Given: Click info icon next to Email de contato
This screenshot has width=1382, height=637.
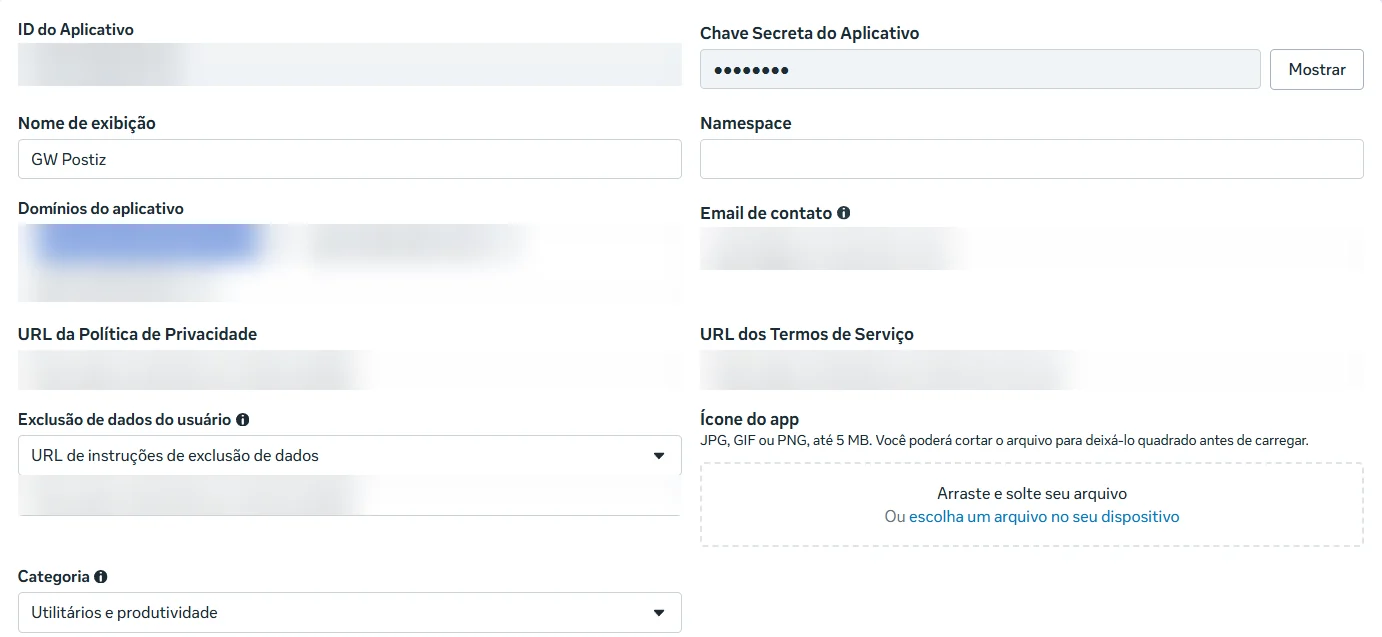Looking at the screenshot, I should tap(843, 213).
